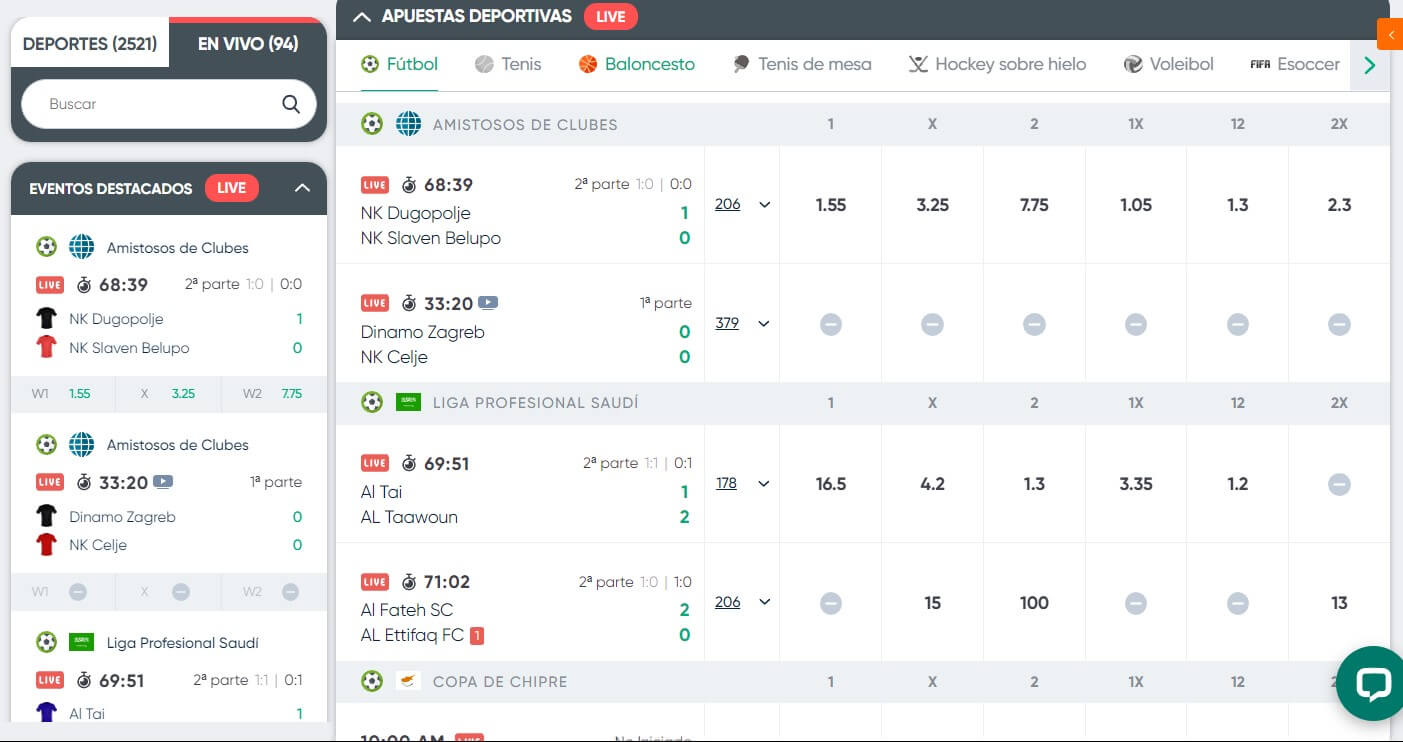Bet on 1.55 odds for NK Dugopolje win

pos(830,205)
